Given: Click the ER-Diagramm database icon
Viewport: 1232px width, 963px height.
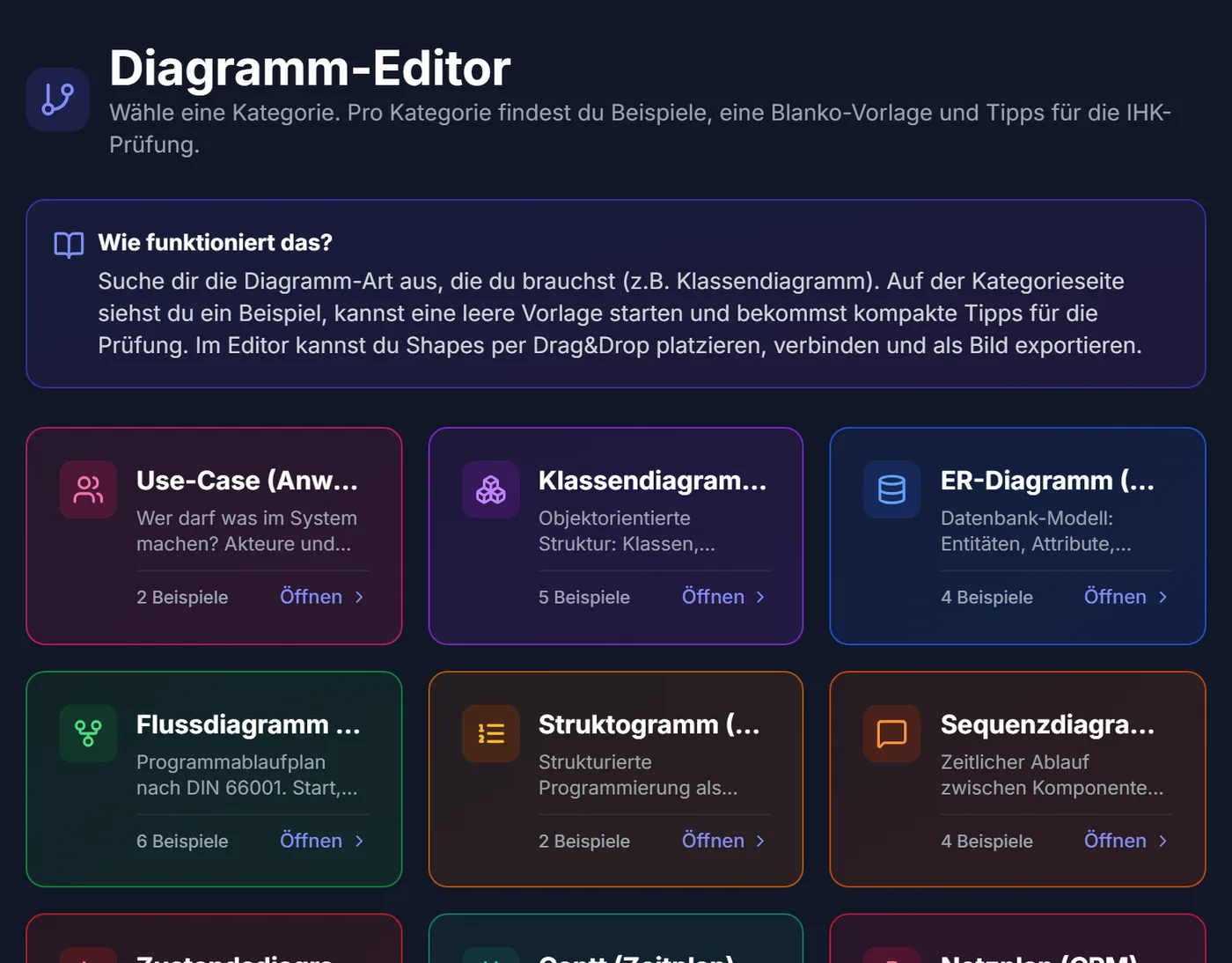Looking at the screenshot, I should coord(891,489).
